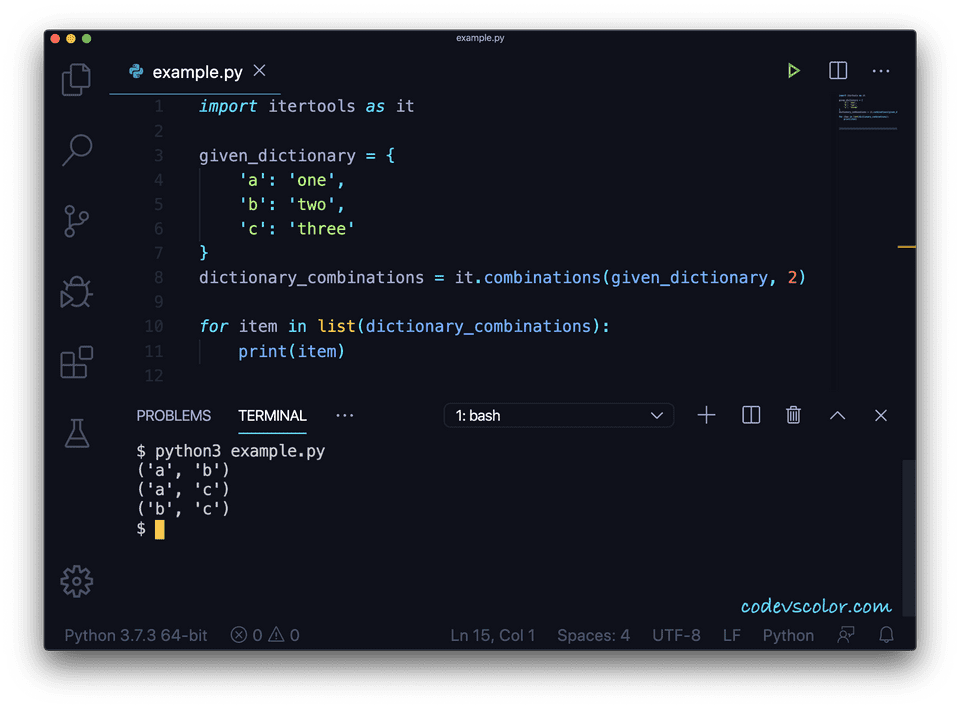
Task: Open Notifications via bell icon
Action: coord(886,635)
